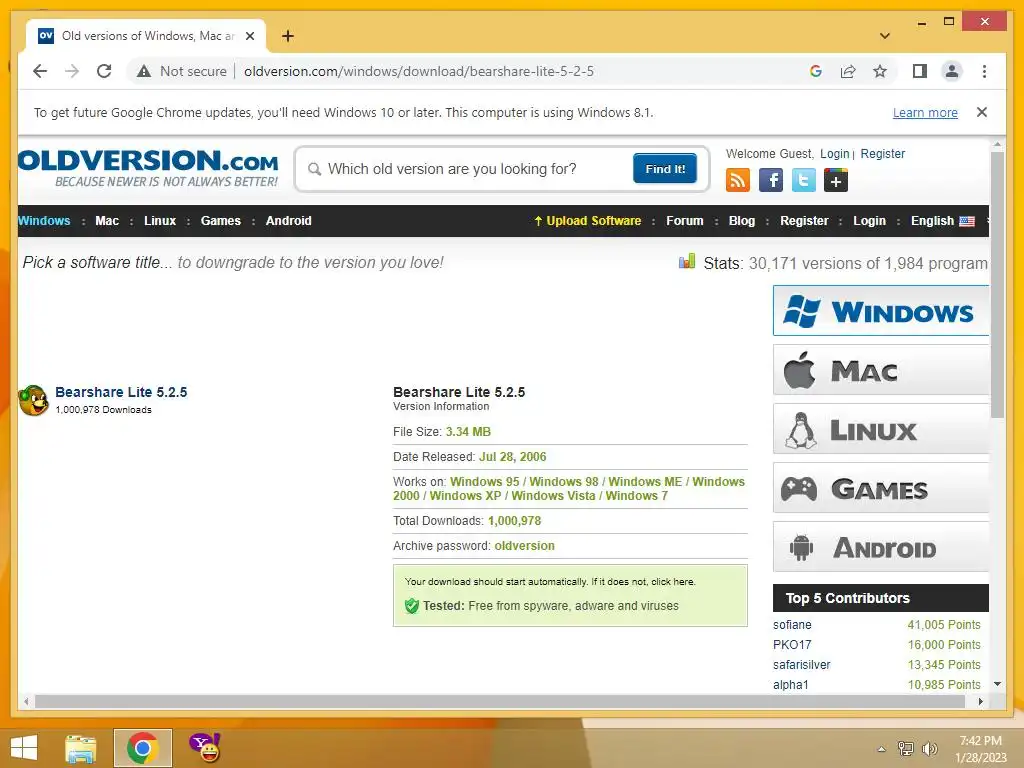Click Login in the black nav bar
The width and height of the screenshot is (1024, 768).
click(869, 221)
